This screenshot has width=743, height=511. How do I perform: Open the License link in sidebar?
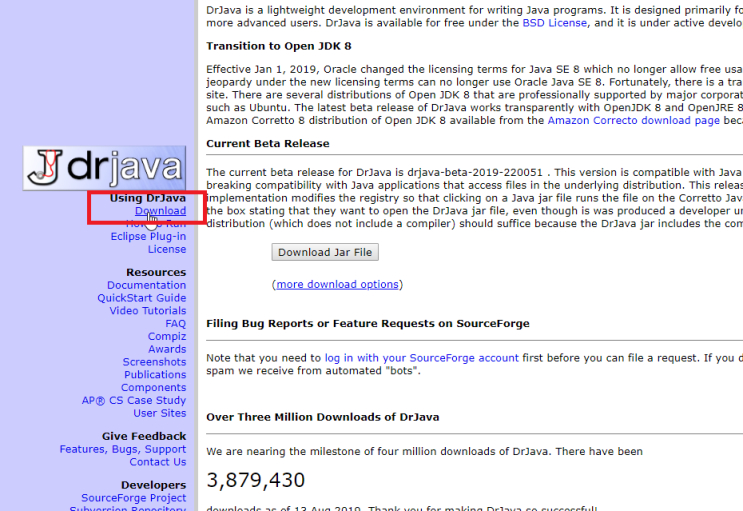click(x=167, y=249)
